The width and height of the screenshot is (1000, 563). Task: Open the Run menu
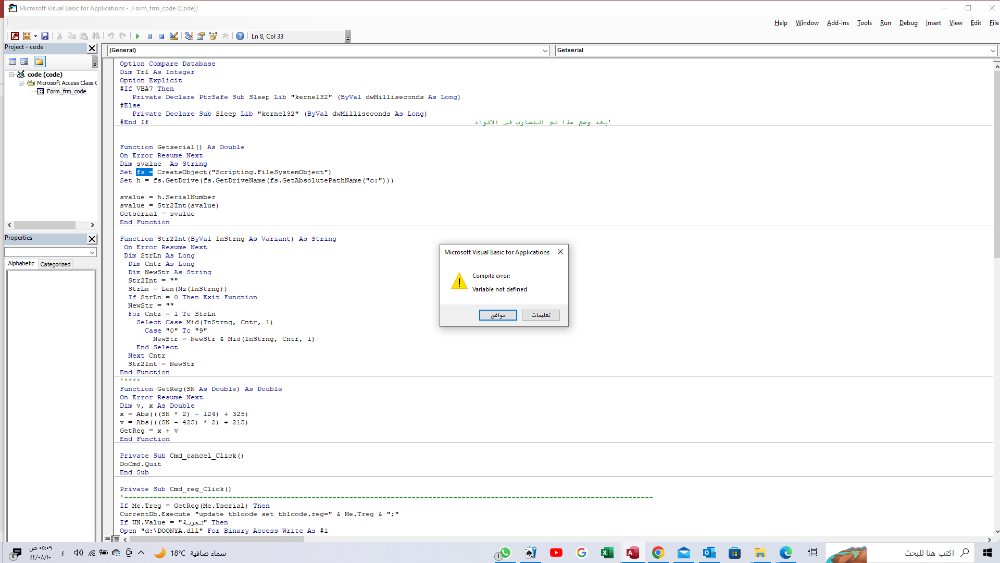tap(885, 23)
